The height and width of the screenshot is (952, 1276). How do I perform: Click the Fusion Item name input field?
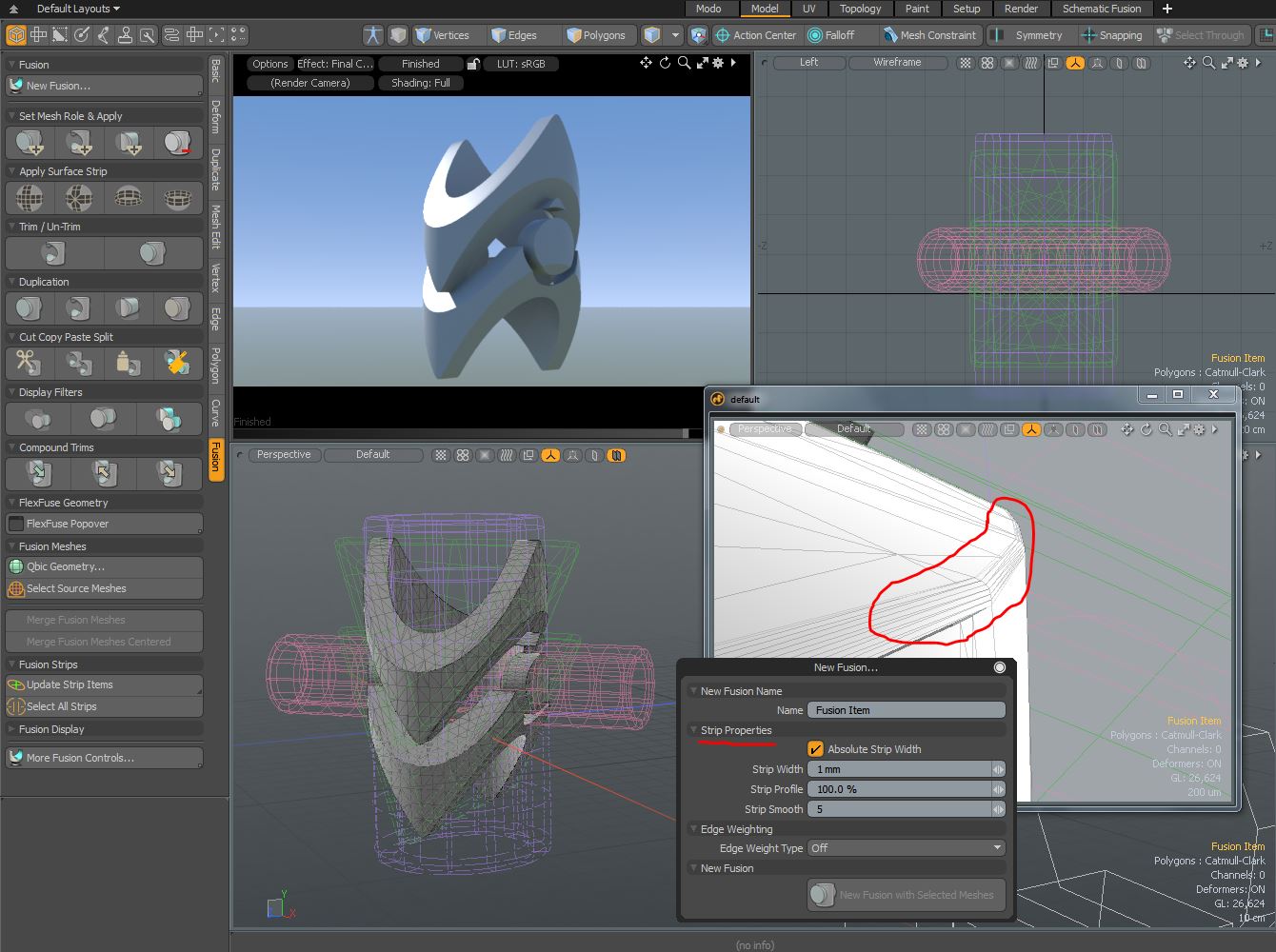click(906, 710)
